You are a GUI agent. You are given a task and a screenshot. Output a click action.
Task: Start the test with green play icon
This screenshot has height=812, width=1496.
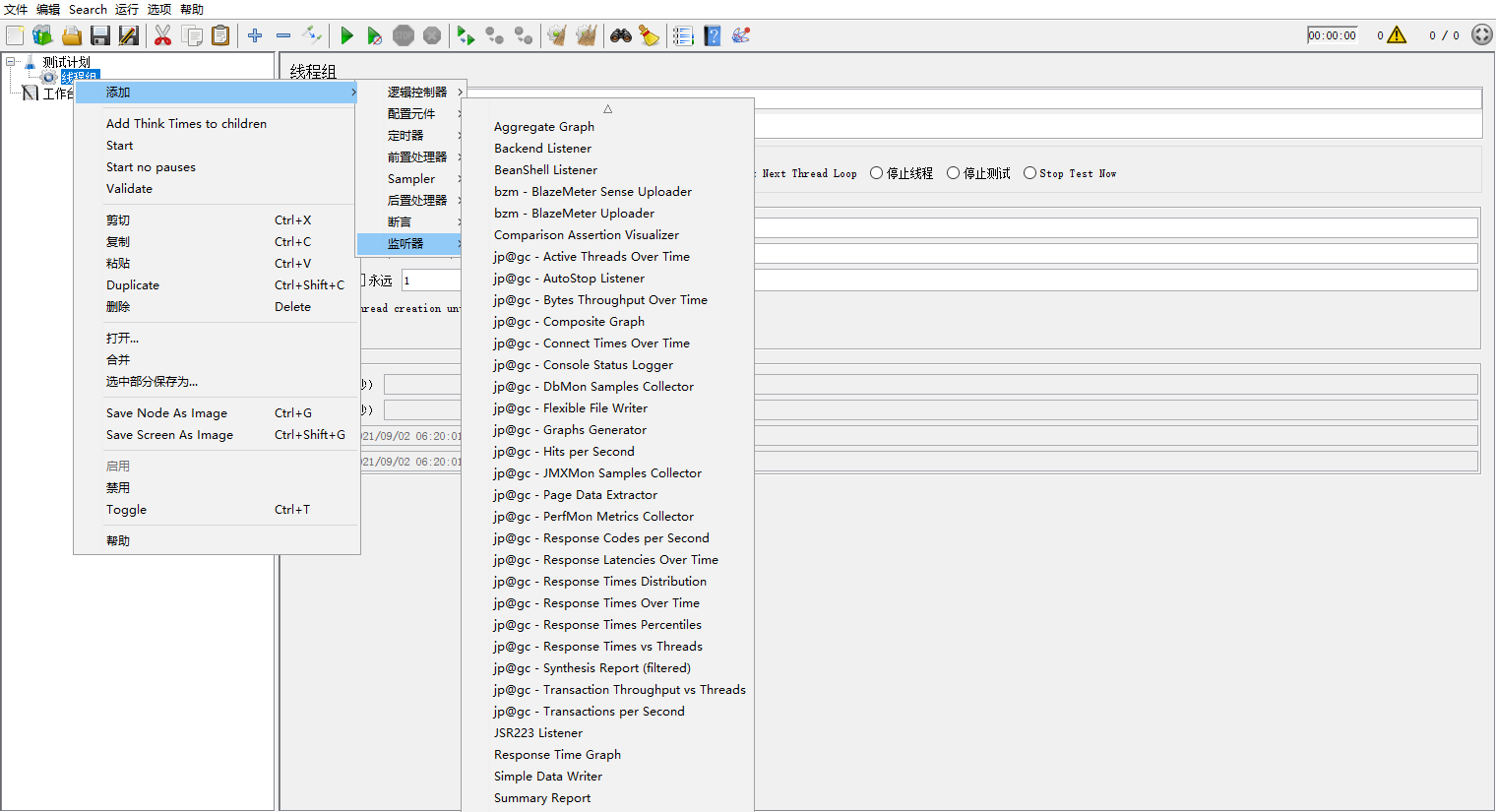pyautogui.click(x=346, y=35)
